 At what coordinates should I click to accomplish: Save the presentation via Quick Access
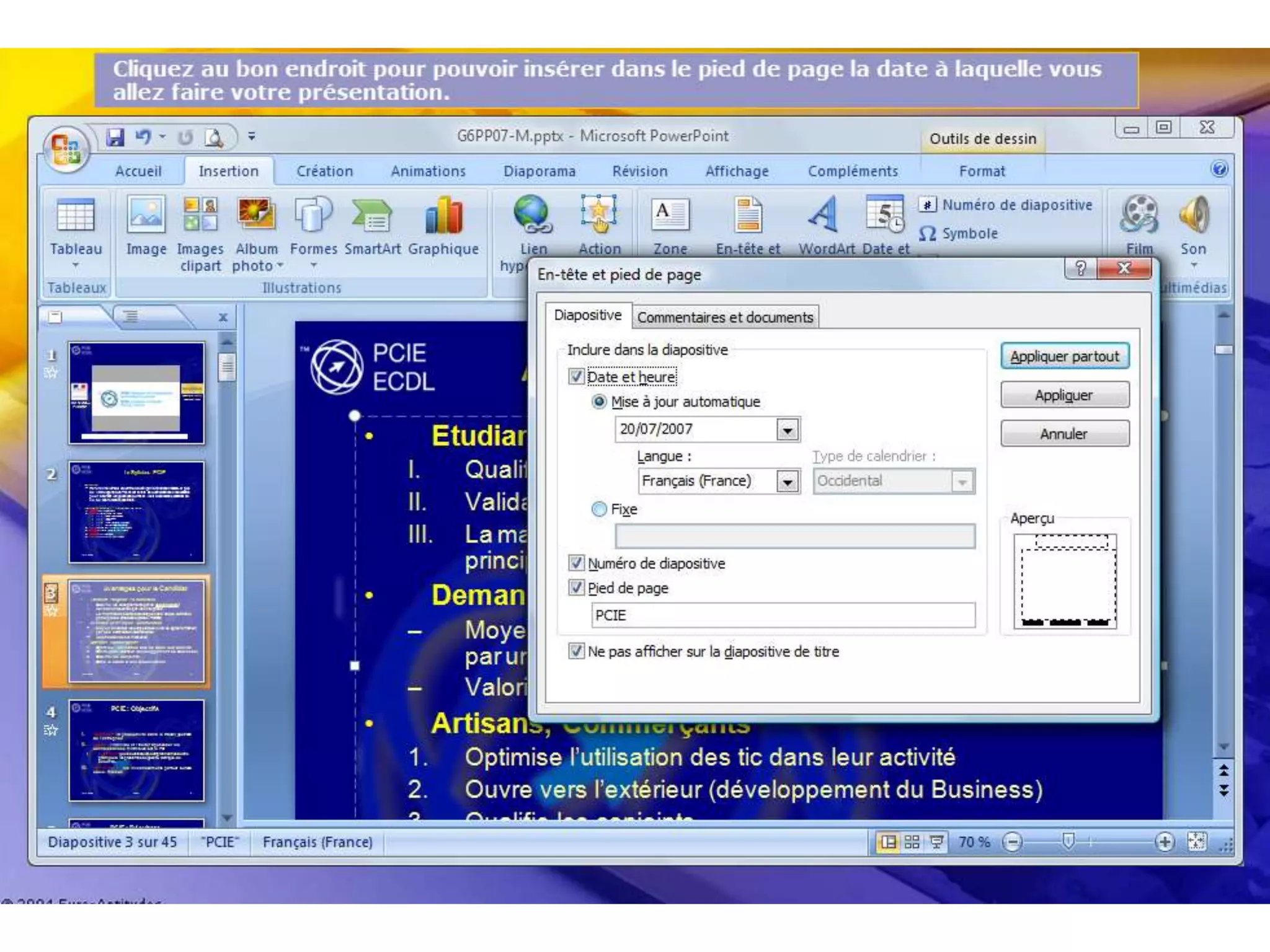click(115, 137)
